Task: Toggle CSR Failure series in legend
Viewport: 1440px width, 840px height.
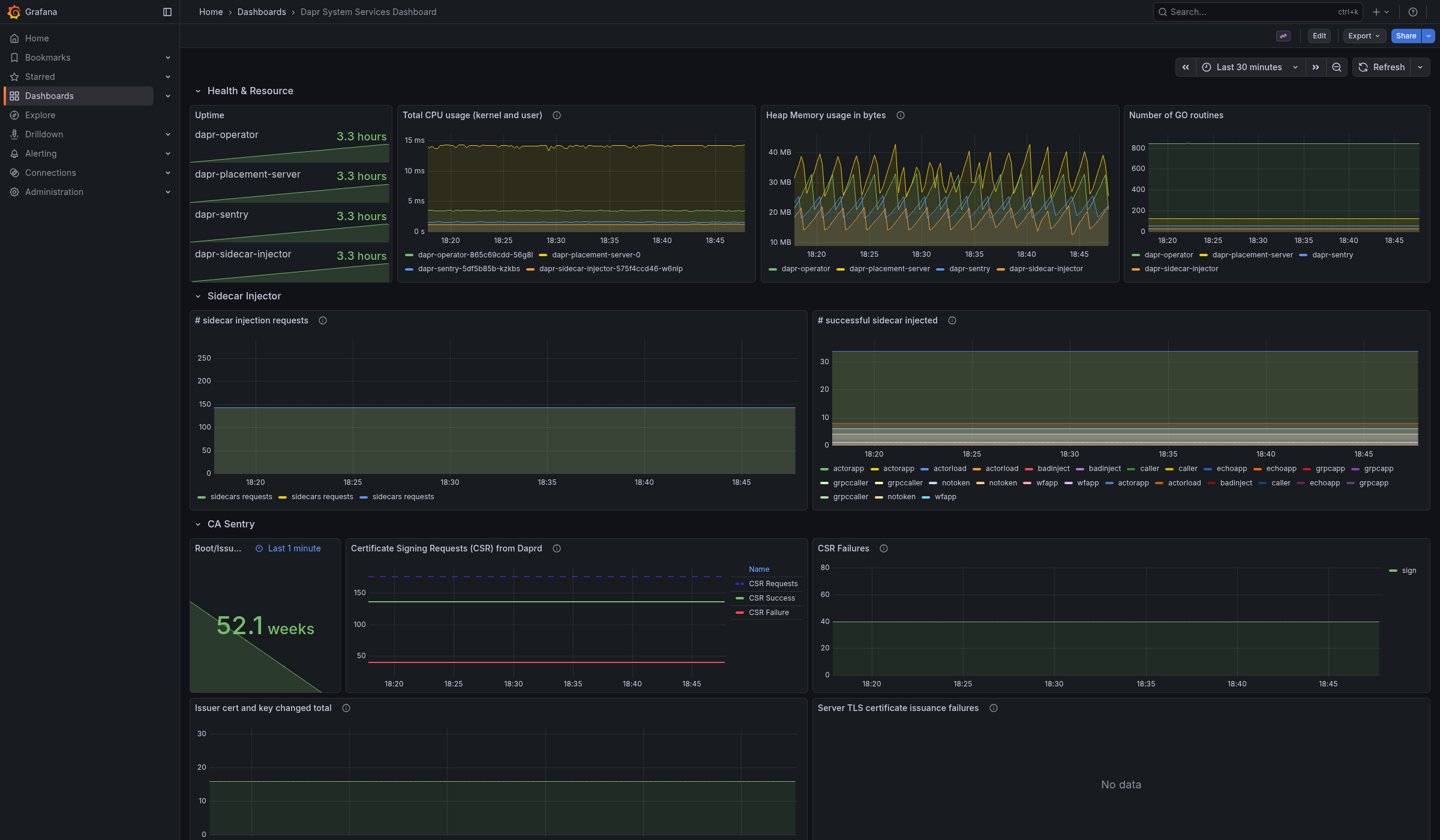Action: coord(769,613)
